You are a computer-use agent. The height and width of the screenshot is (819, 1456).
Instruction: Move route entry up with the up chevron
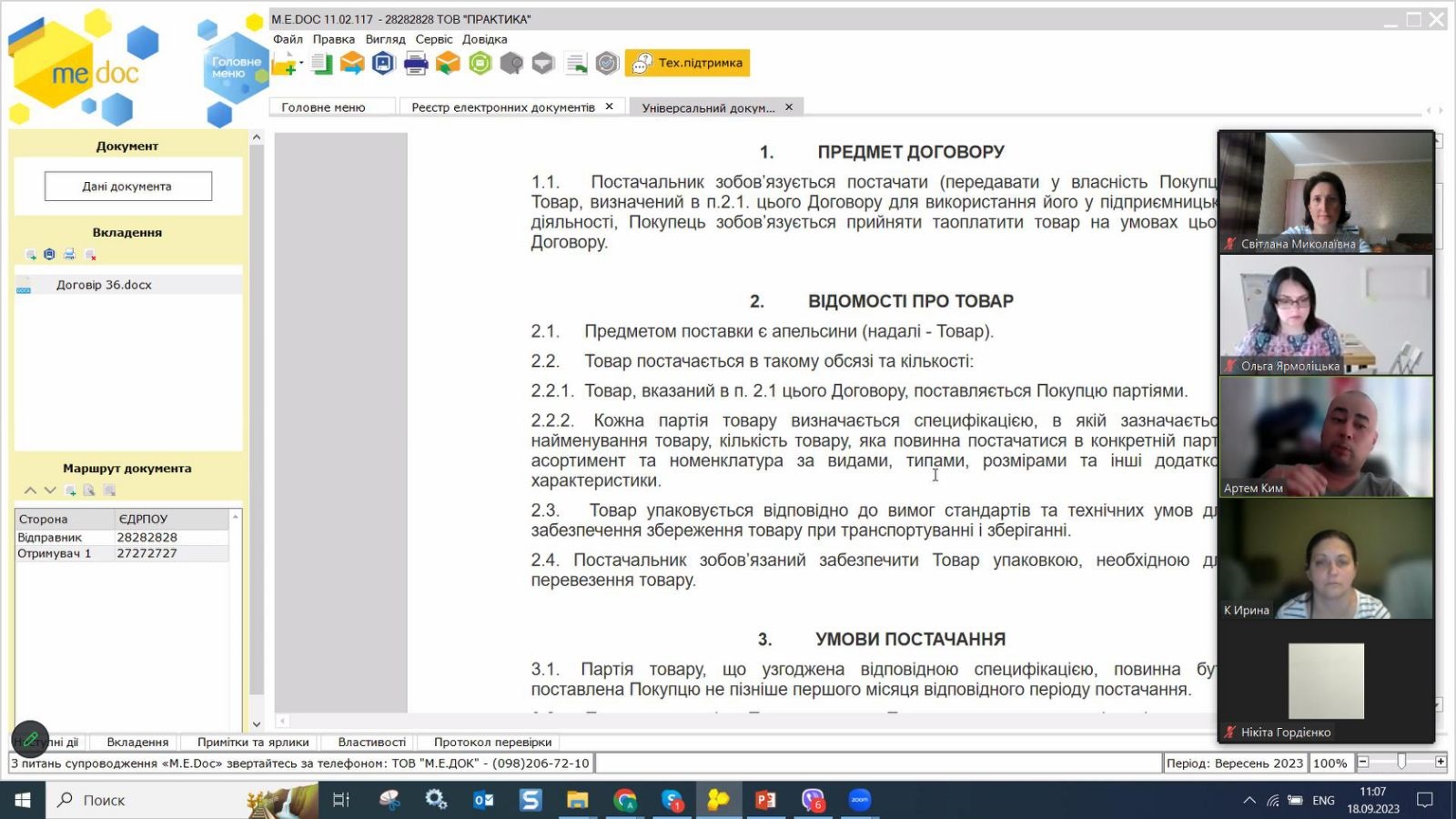click(x=30, y=490)
